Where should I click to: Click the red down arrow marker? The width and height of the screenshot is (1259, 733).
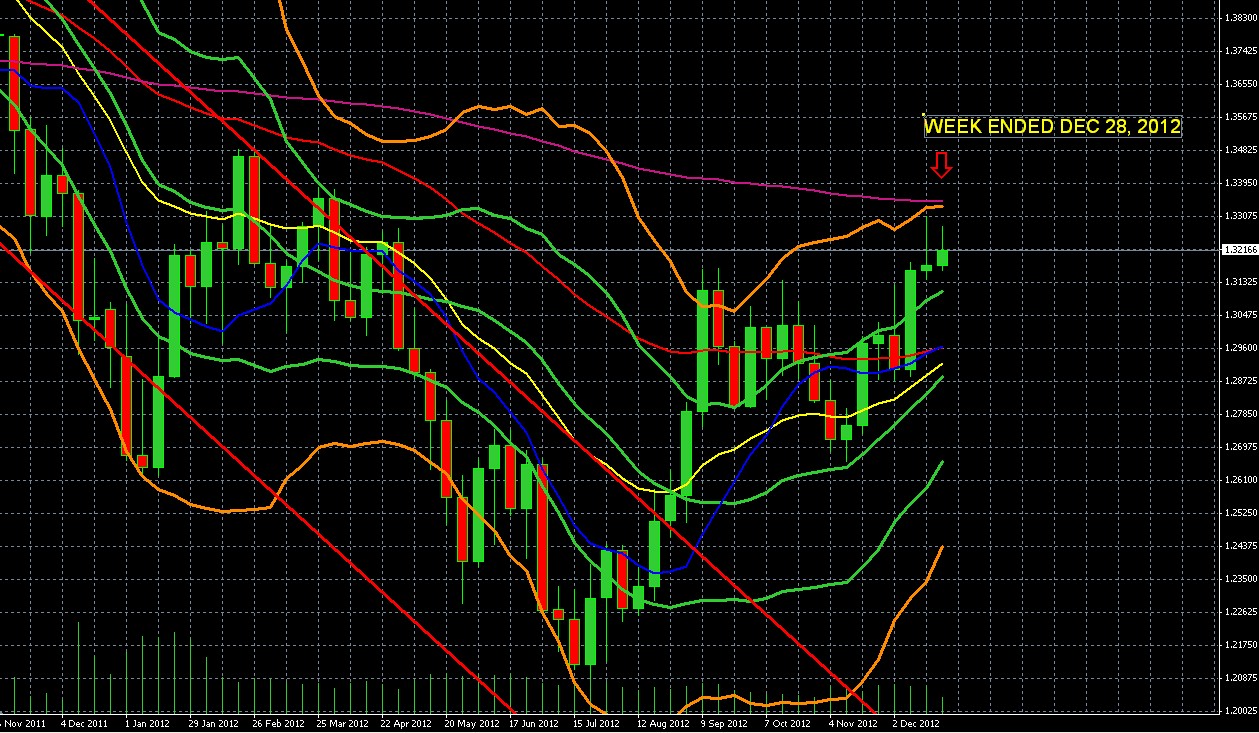(941, 165)
